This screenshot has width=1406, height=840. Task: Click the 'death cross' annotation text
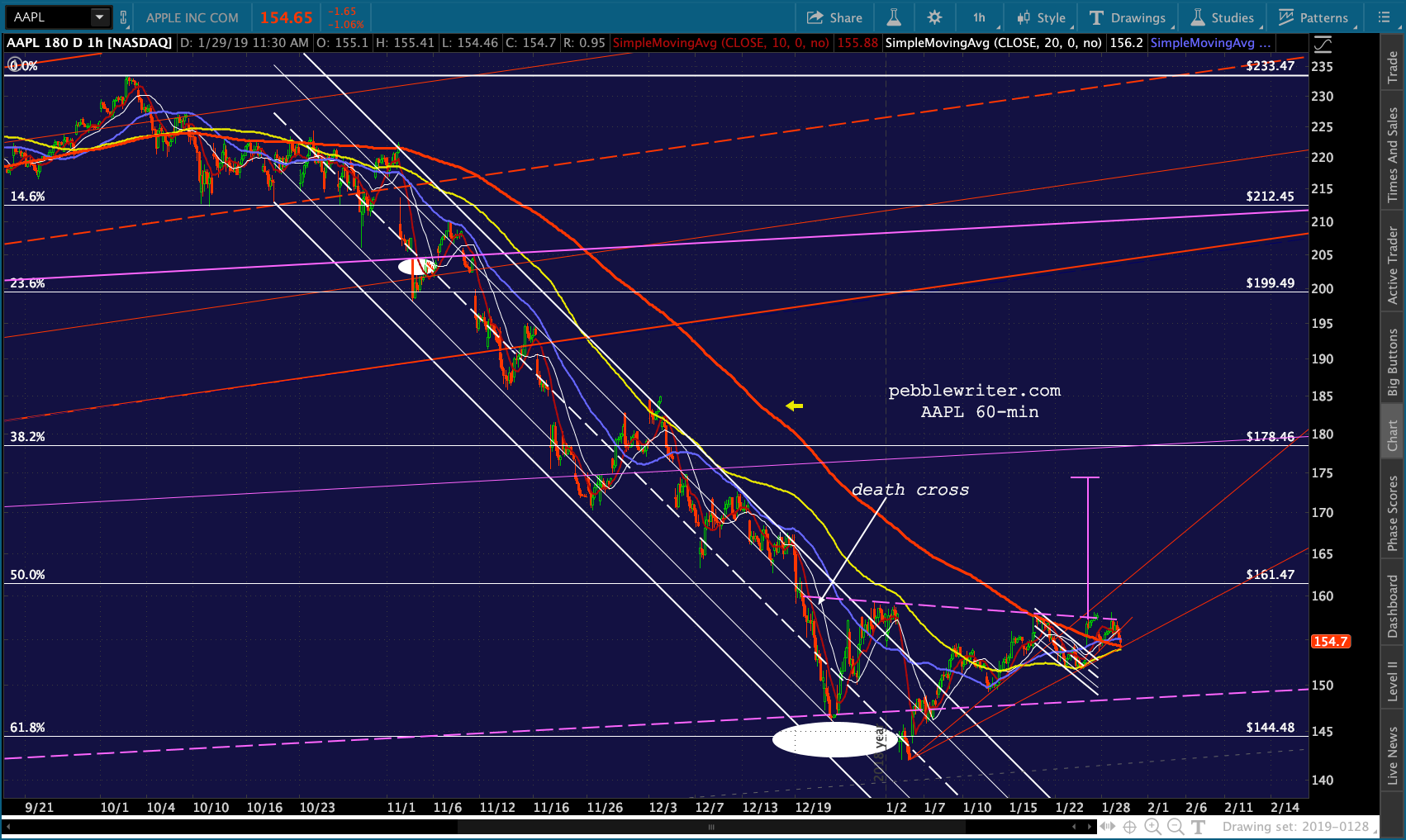click(x=910, y=490)
